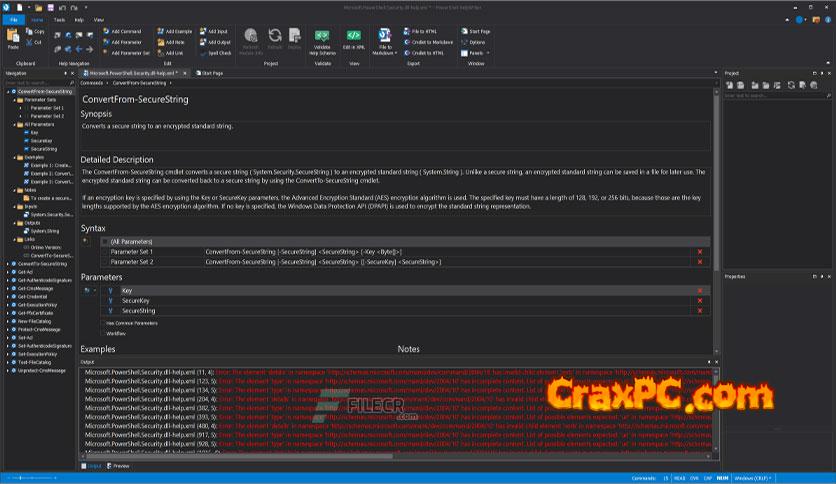Open the Panels dropdown in Window group
The height and width of the screenshot is (484, 836).
[479, 53]
